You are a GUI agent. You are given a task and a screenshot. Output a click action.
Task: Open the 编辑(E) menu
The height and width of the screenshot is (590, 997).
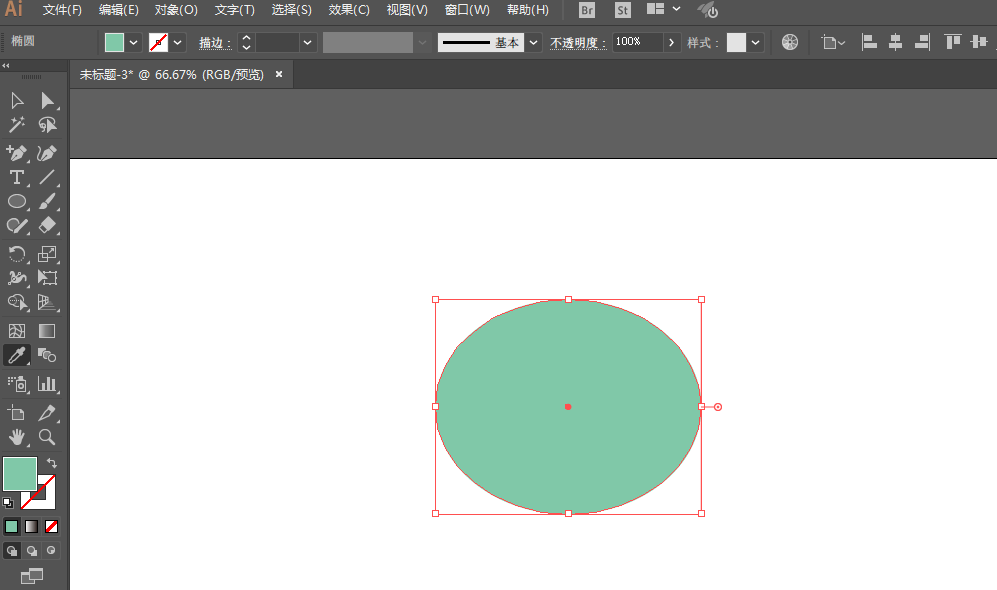[x=118, y=10]
